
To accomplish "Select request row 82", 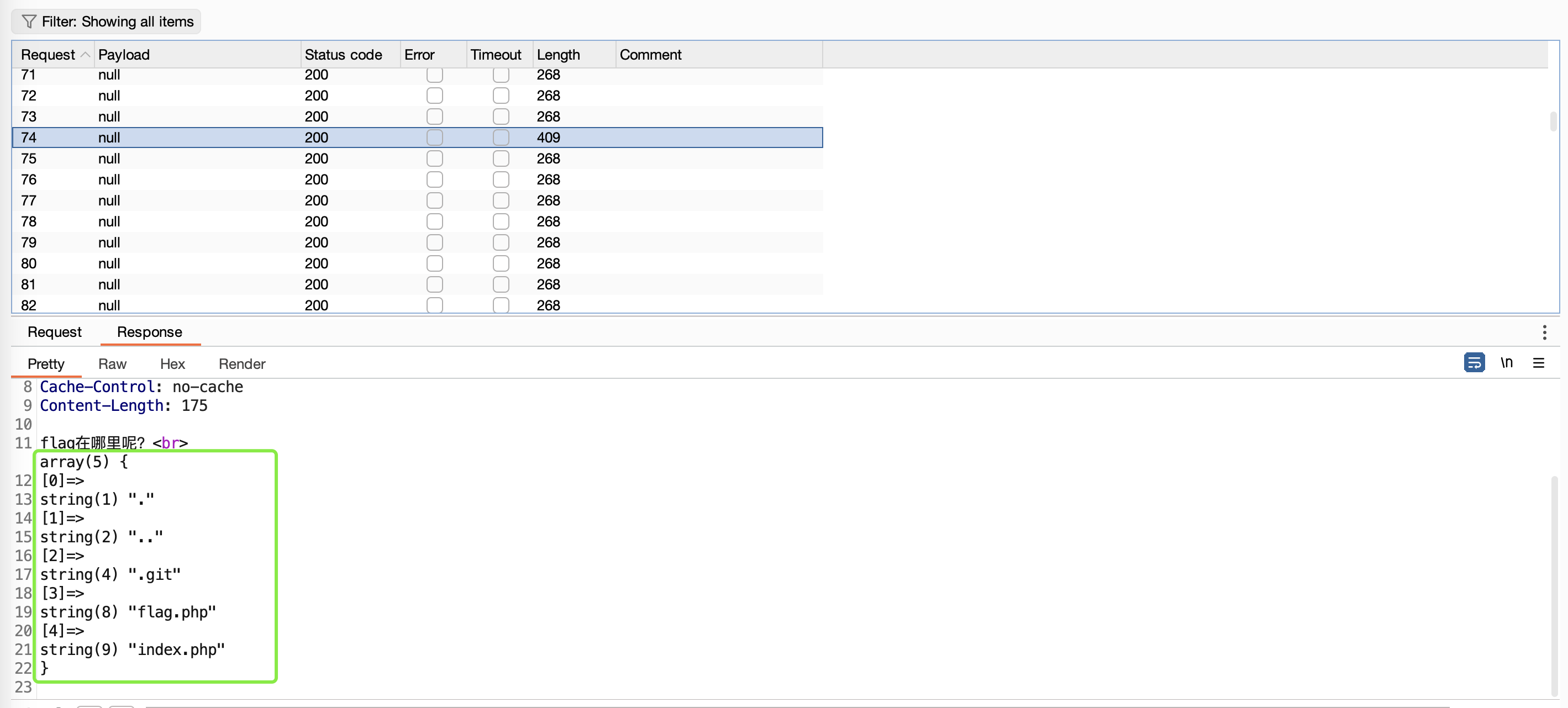I will (x=418, y=305).
